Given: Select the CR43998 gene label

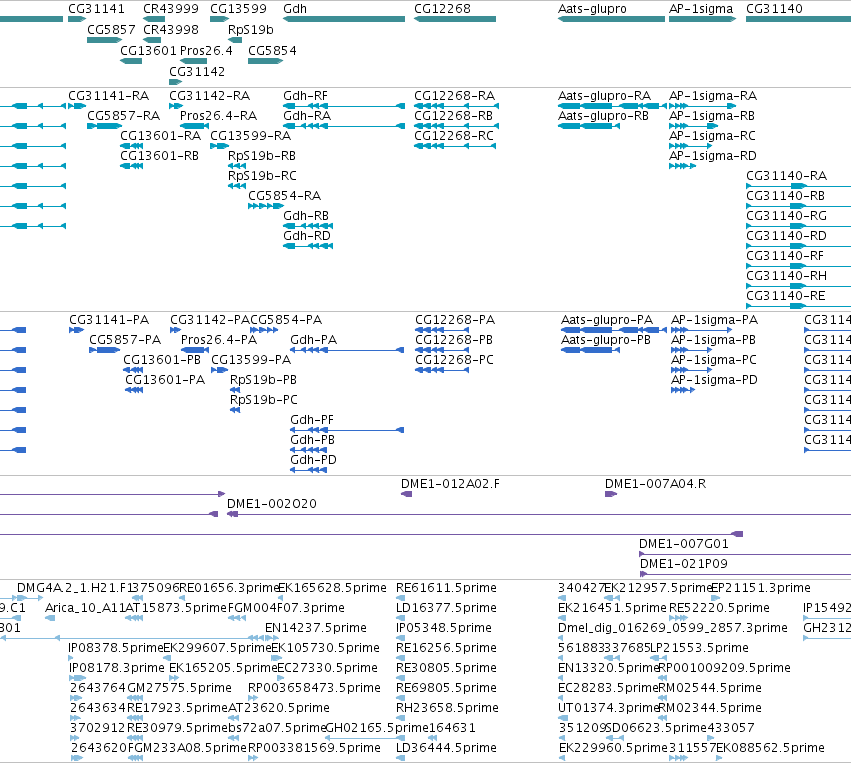Looking at the screenshot, I should tap(171, 30).
